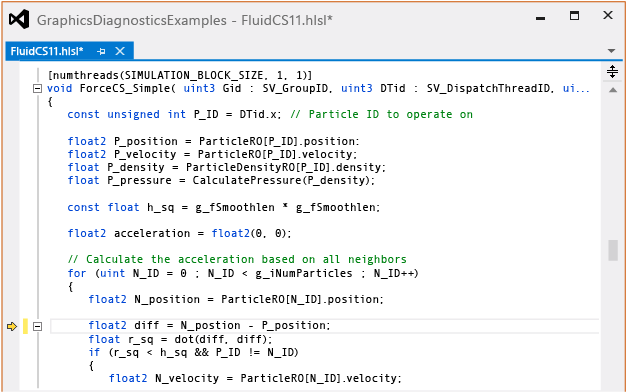Viewport: 626px width, 392px height.
Task: Minimize the Visual Studio window
Action: (x=540, y=18)
